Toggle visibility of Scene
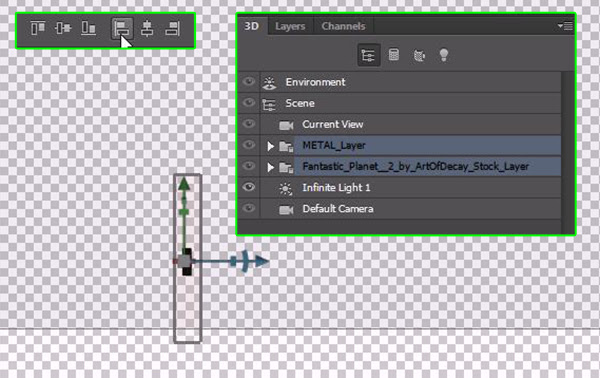The height and width of the screenshot is (378, 600). 249,103
